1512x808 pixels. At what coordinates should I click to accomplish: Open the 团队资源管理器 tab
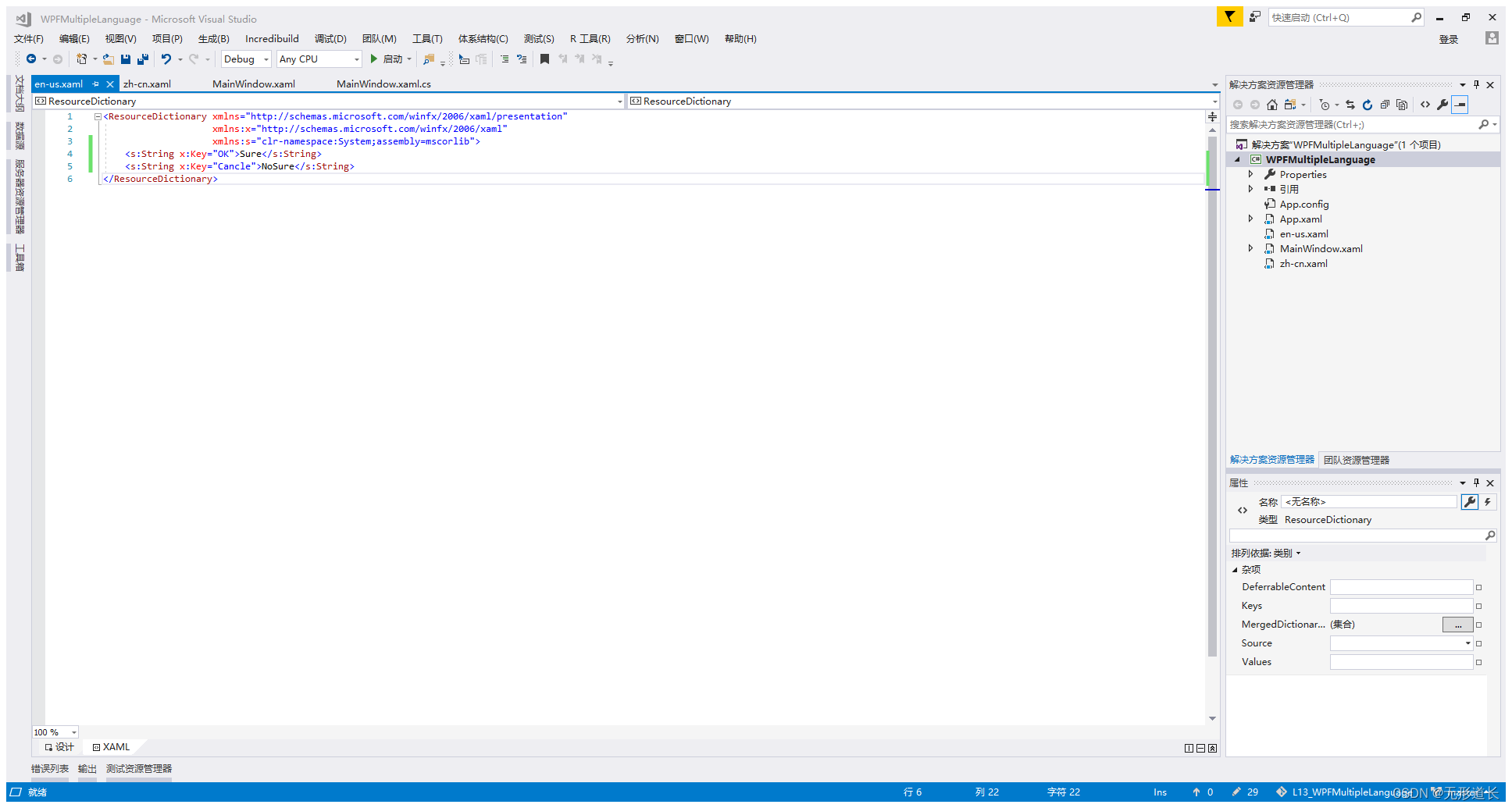tap(1357, 460)
